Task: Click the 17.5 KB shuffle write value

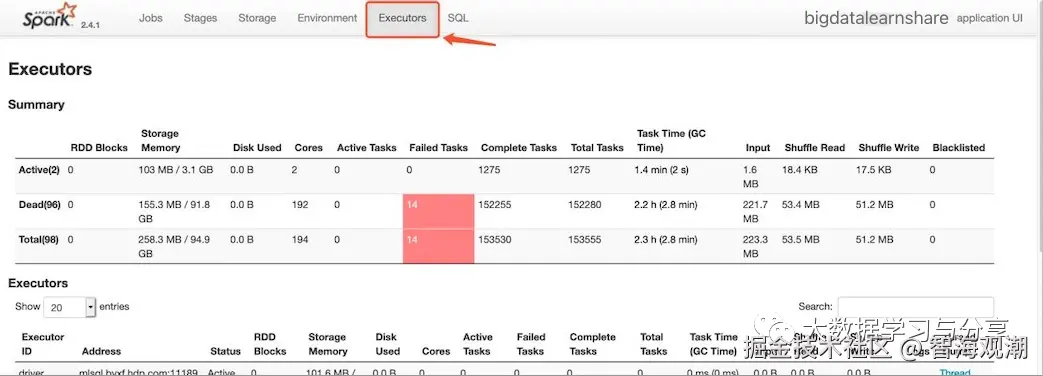Action: coord(873,169)
